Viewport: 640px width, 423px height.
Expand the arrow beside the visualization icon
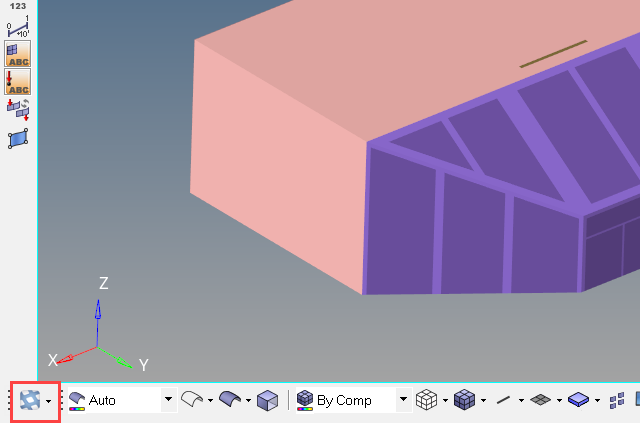[49, 401]
